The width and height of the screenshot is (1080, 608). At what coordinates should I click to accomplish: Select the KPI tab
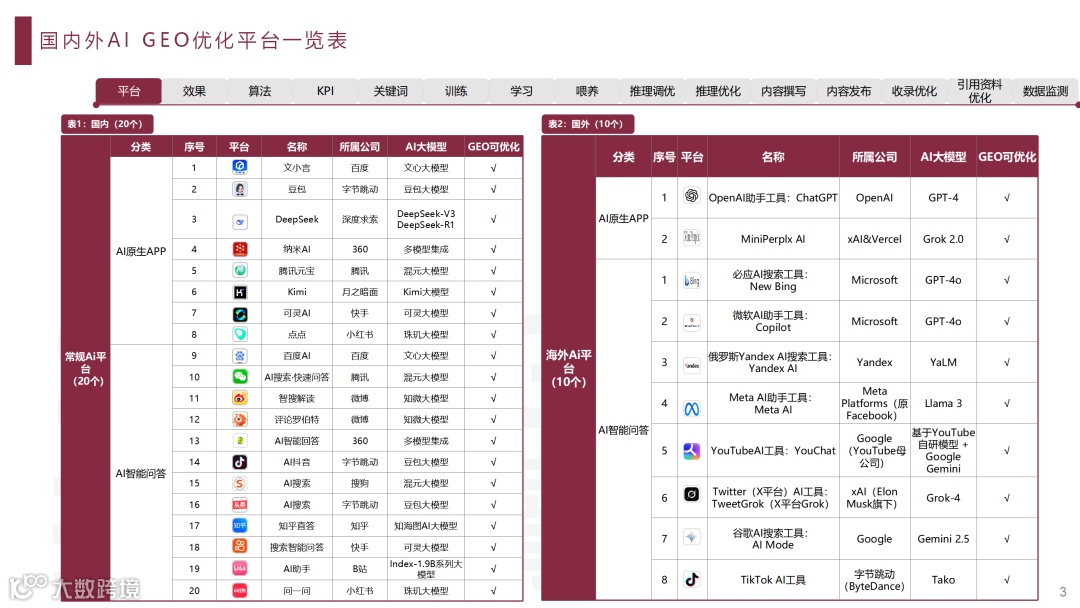coord(325,91)
